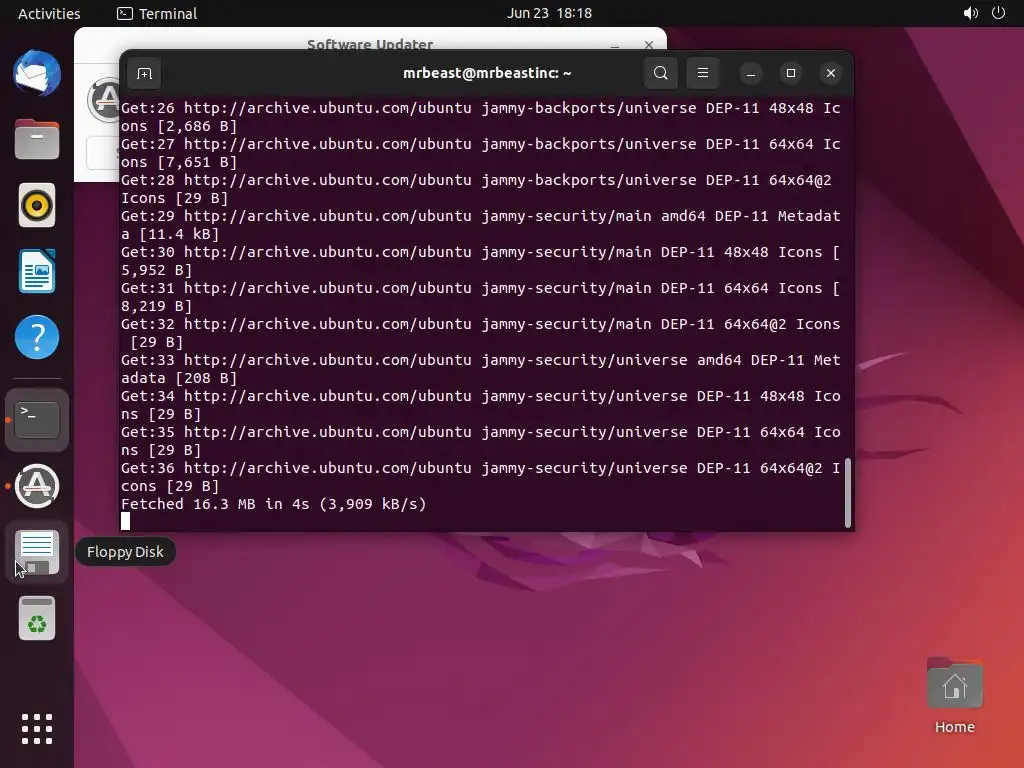The height and width of the screenshot is (768, 1024).
Task: Open the Terminal app menu in top bar
Action: point(157,13)
